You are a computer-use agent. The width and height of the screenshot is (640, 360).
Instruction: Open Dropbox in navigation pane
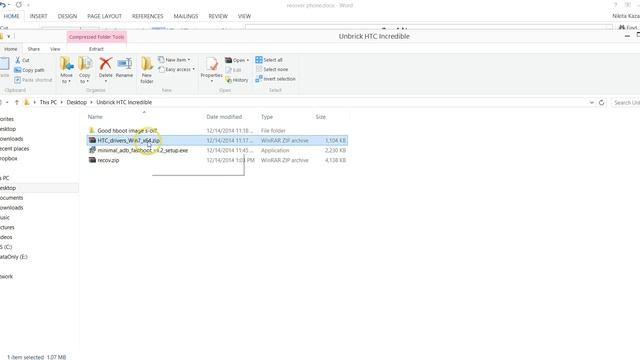tap(9, 159)
